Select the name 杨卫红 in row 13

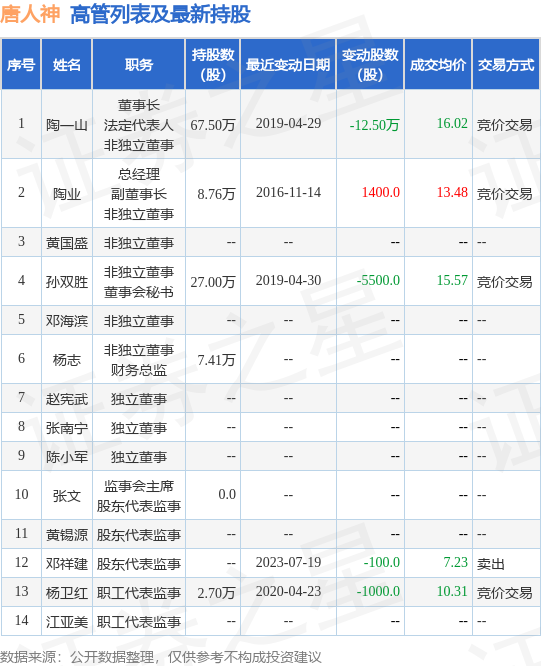click(x=67, y=593)
